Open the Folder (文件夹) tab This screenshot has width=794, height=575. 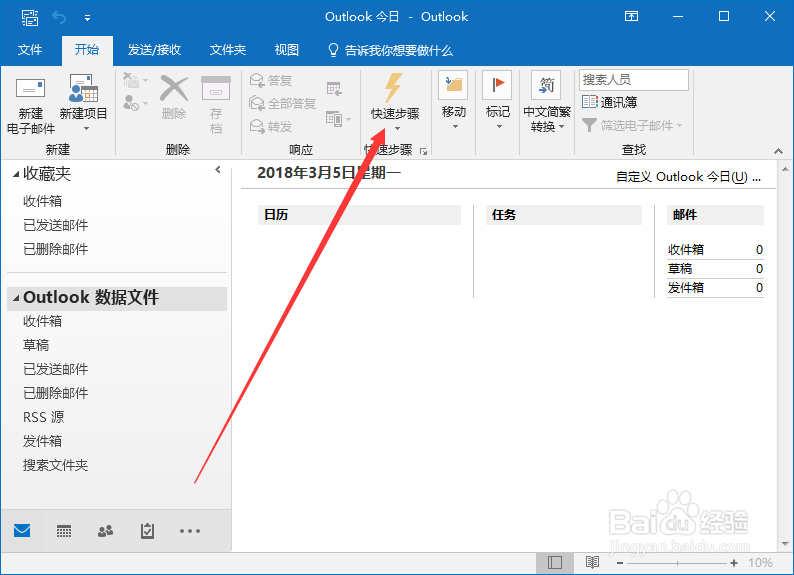[x=228, y=50]
